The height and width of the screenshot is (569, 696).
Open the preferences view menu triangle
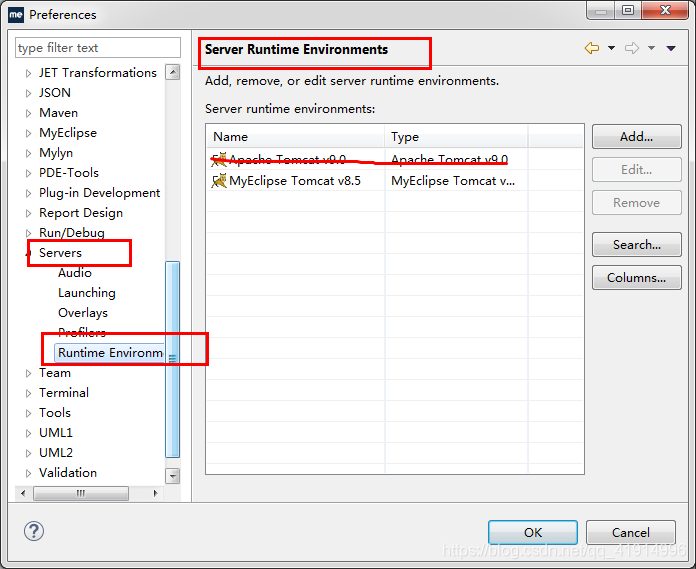pos(671,48)
